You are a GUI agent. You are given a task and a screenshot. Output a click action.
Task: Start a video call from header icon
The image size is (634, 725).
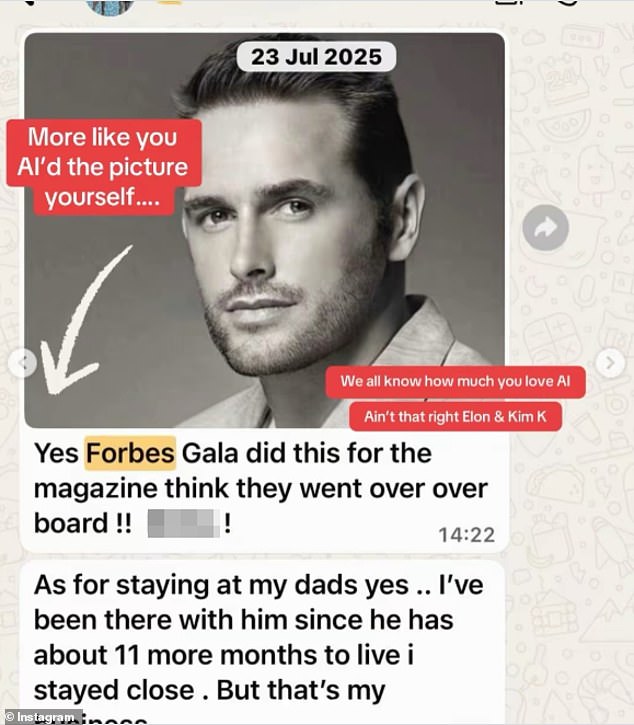point(508,2)
